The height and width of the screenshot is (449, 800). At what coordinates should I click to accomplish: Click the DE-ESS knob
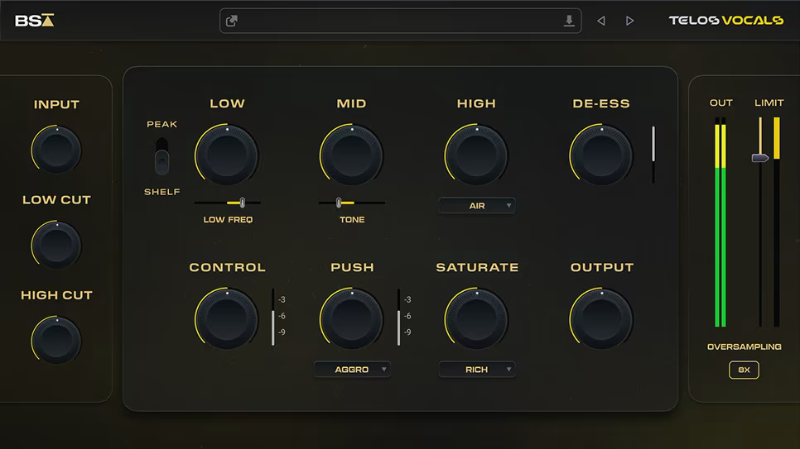[601, 155]
